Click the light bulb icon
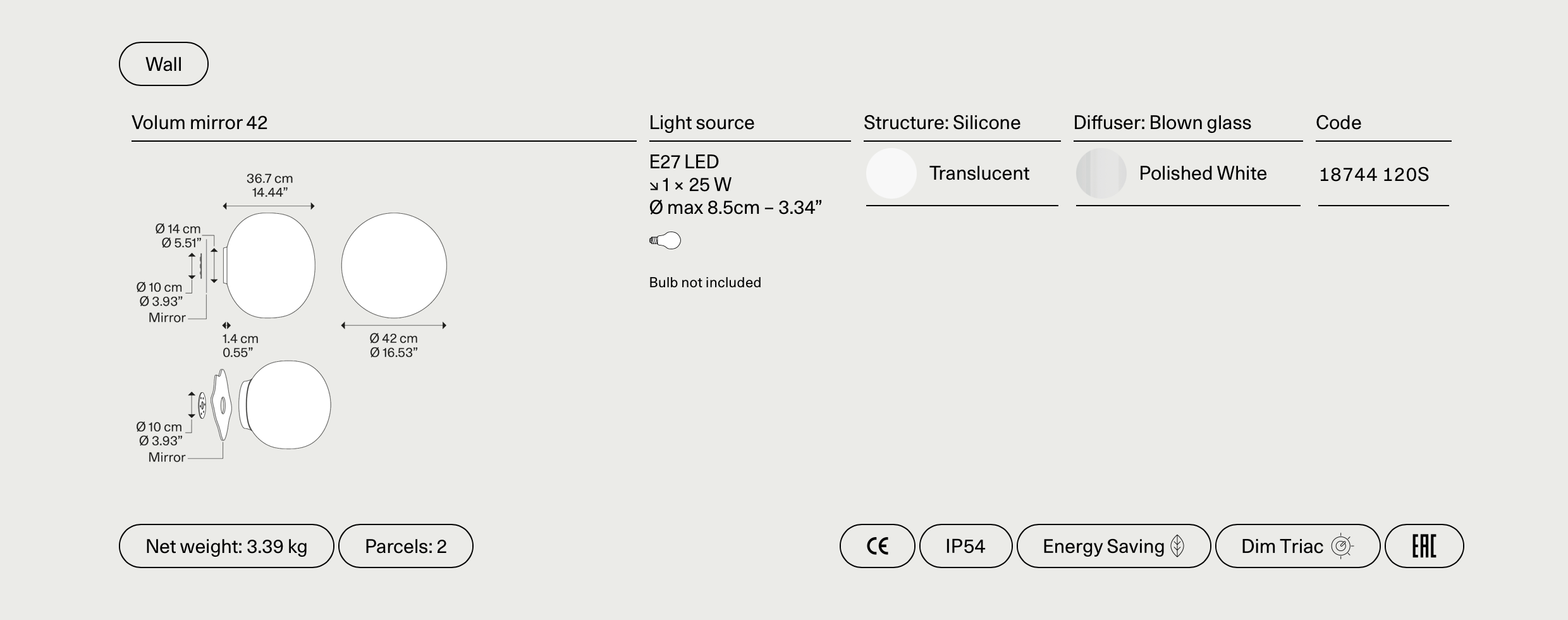This screenshot has height=620, width=1568. click(665, 240)
